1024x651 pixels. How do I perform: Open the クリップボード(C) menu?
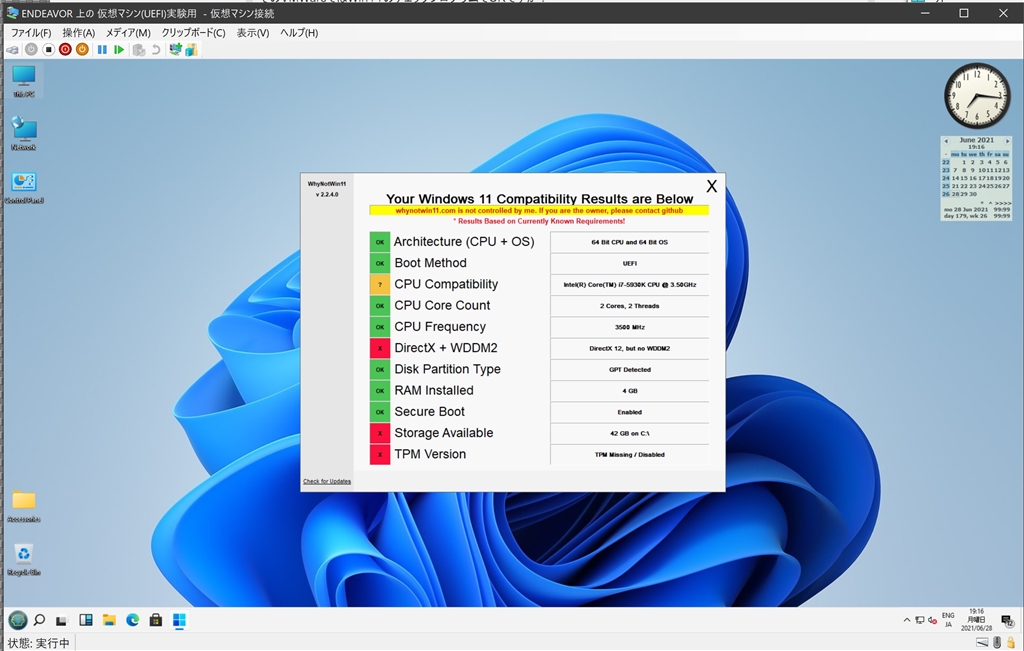point(193,33)
